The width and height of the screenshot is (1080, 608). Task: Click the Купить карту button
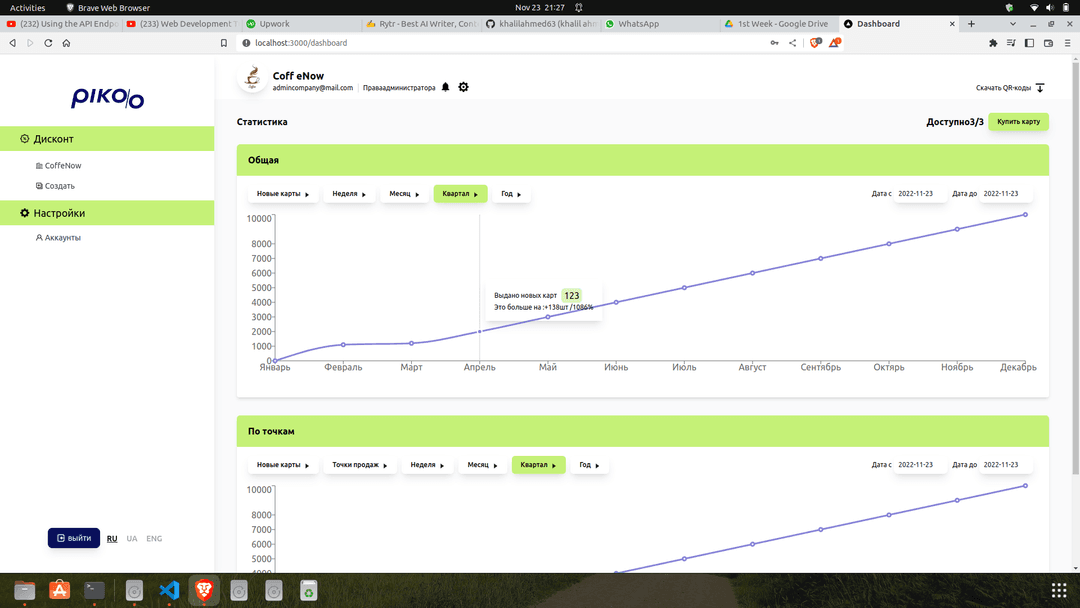pos(1018,122)
